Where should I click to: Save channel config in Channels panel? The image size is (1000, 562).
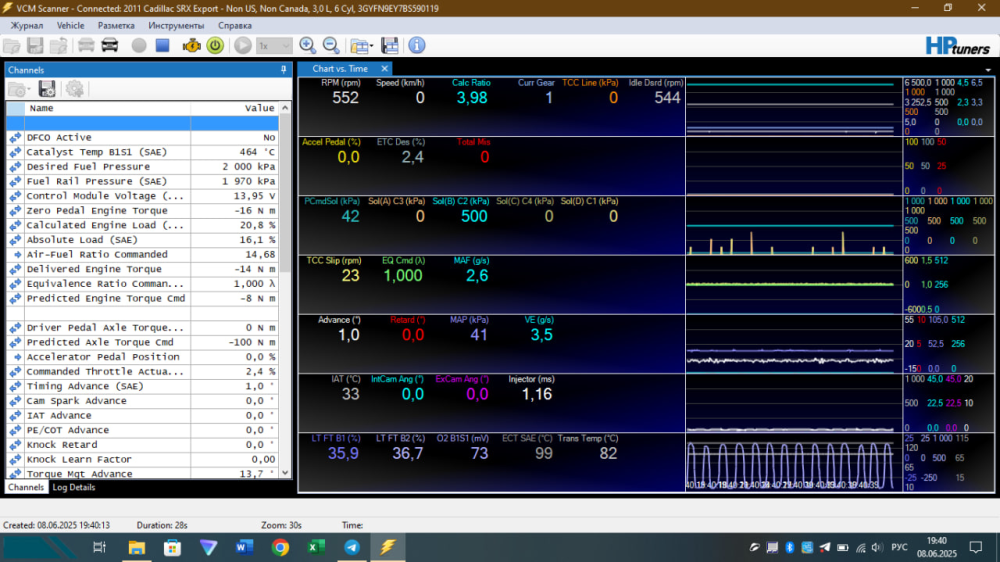46,89
